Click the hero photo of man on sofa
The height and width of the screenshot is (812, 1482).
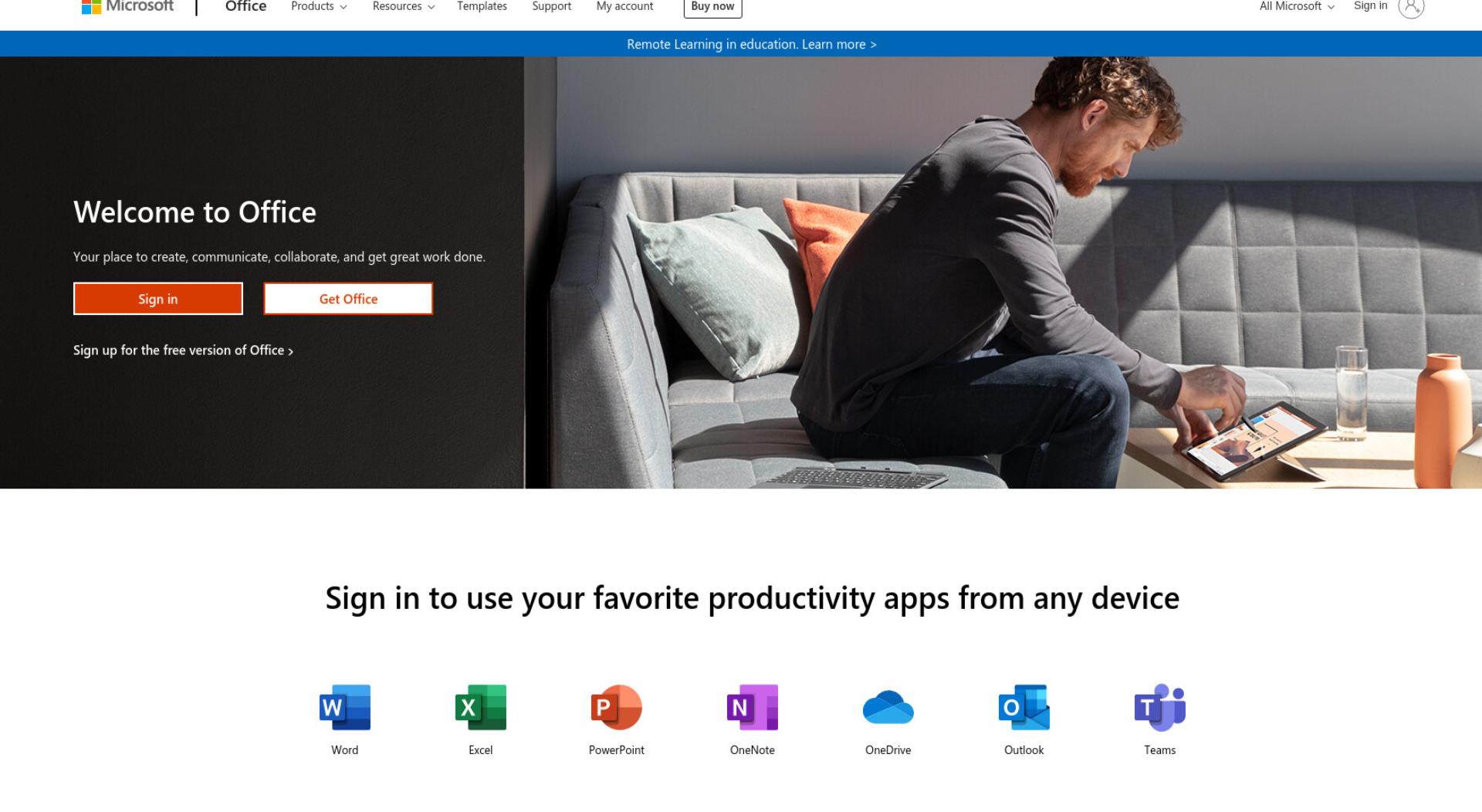point(1003,272)
